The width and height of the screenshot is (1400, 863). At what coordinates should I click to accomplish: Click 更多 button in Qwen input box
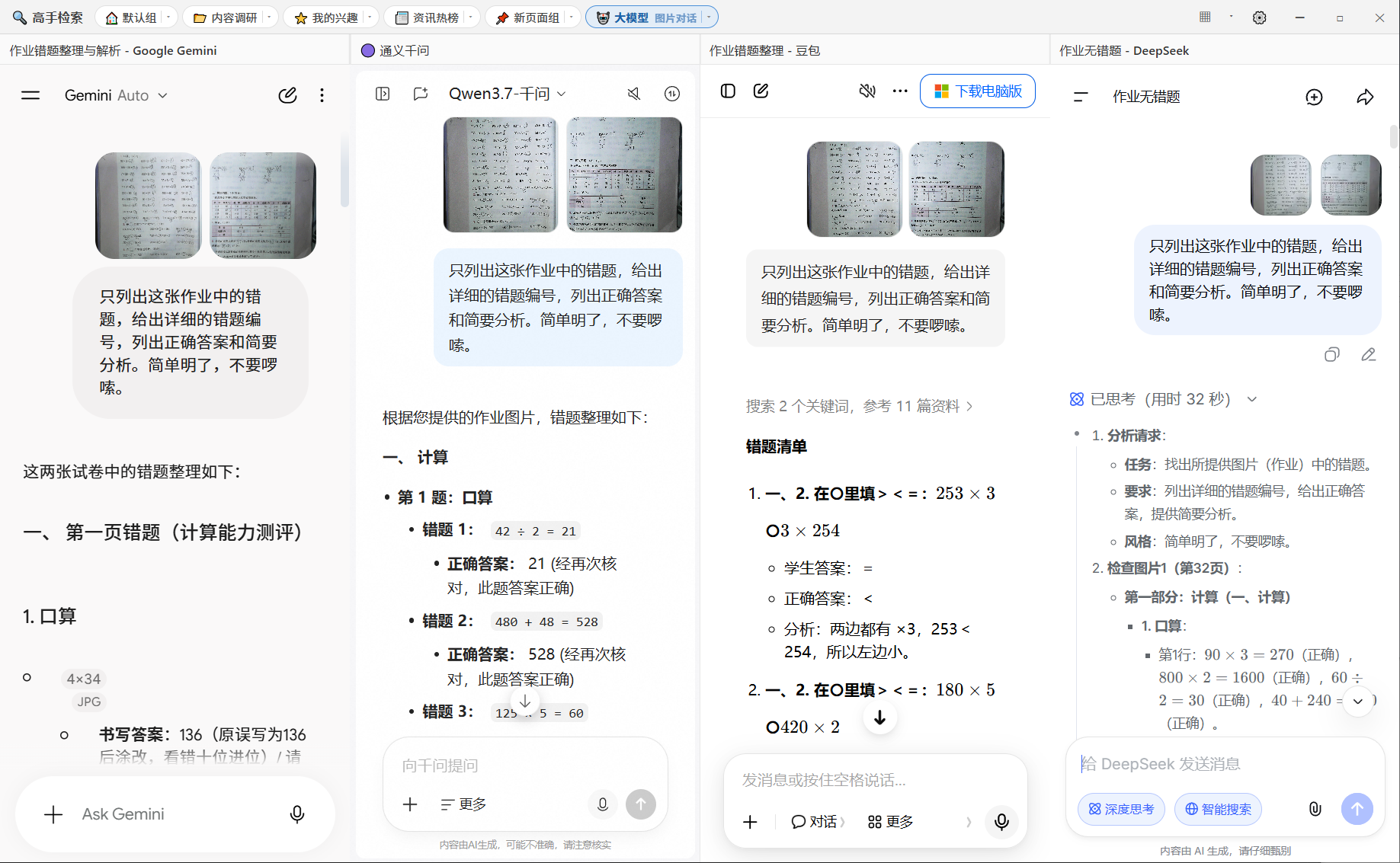click(x=463, y=804)
